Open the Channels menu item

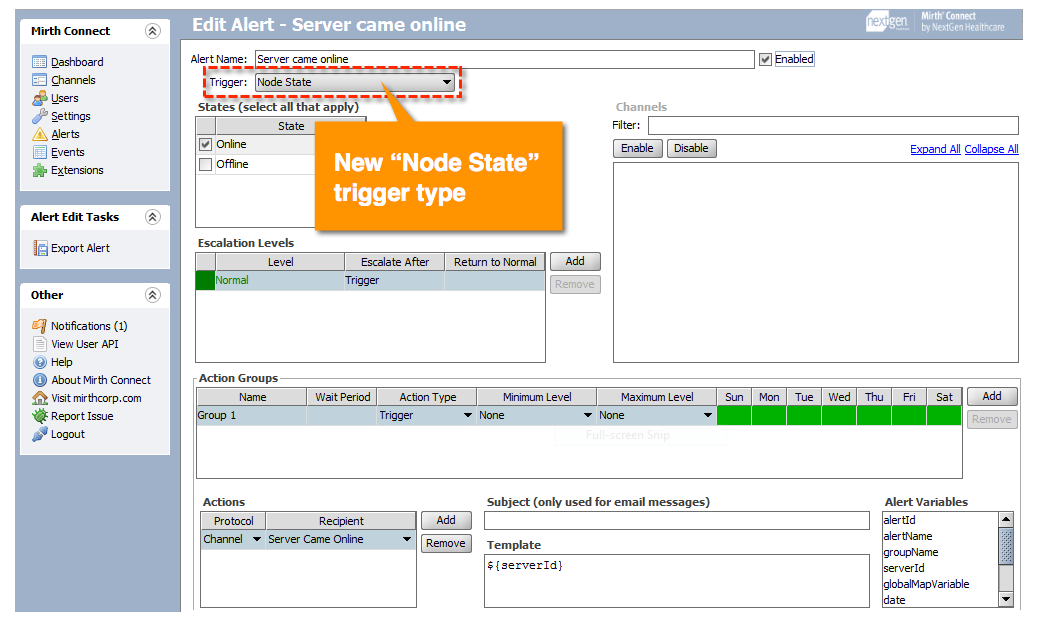click(73, 80)
